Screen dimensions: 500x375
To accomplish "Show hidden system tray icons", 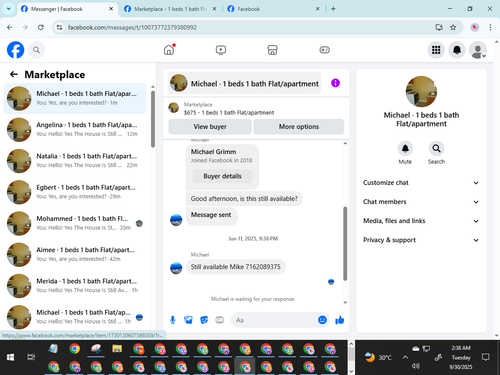I will pos(405,357).
